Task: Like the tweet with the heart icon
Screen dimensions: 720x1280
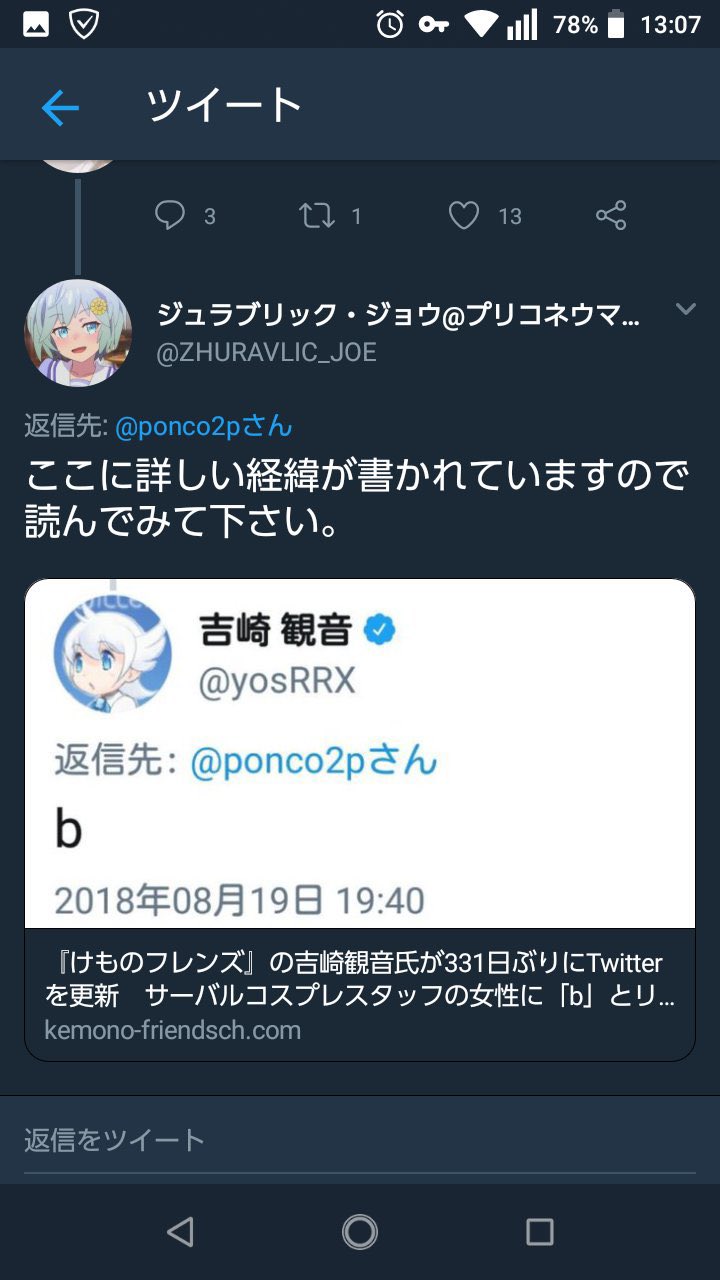Action: [x=464, y=215]
